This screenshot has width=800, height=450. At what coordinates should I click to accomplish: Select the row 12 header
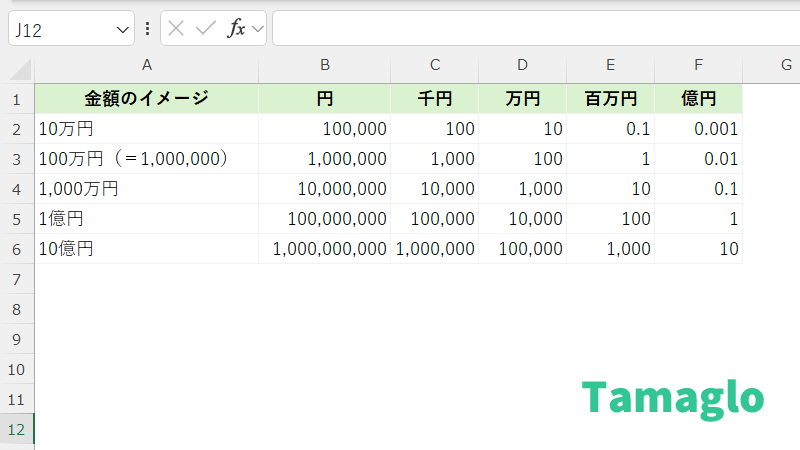pos(17,429)
